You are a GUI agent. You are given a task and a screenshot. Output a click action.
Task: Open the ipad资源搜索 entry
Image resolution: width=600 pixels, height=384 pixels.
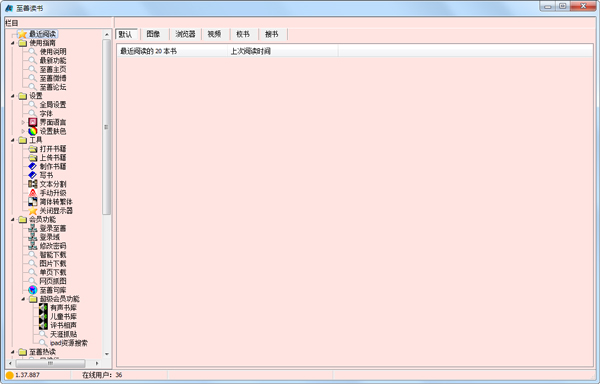[69, 343]
